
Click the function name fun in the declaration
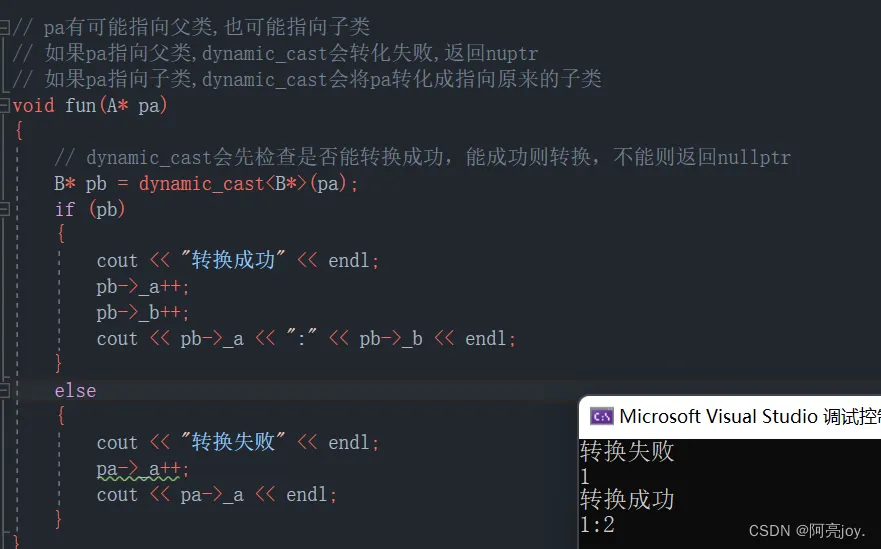tap(79, 106)
